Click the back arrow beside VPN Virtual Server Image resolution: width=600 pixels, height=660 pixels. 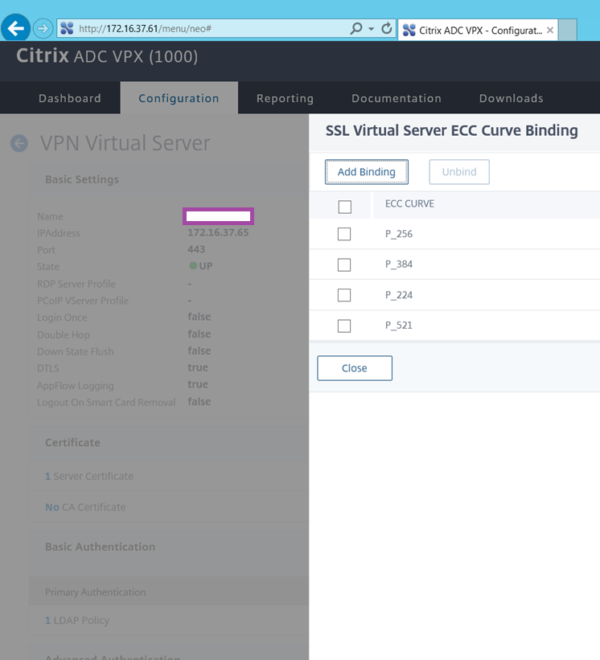[19, 143]
